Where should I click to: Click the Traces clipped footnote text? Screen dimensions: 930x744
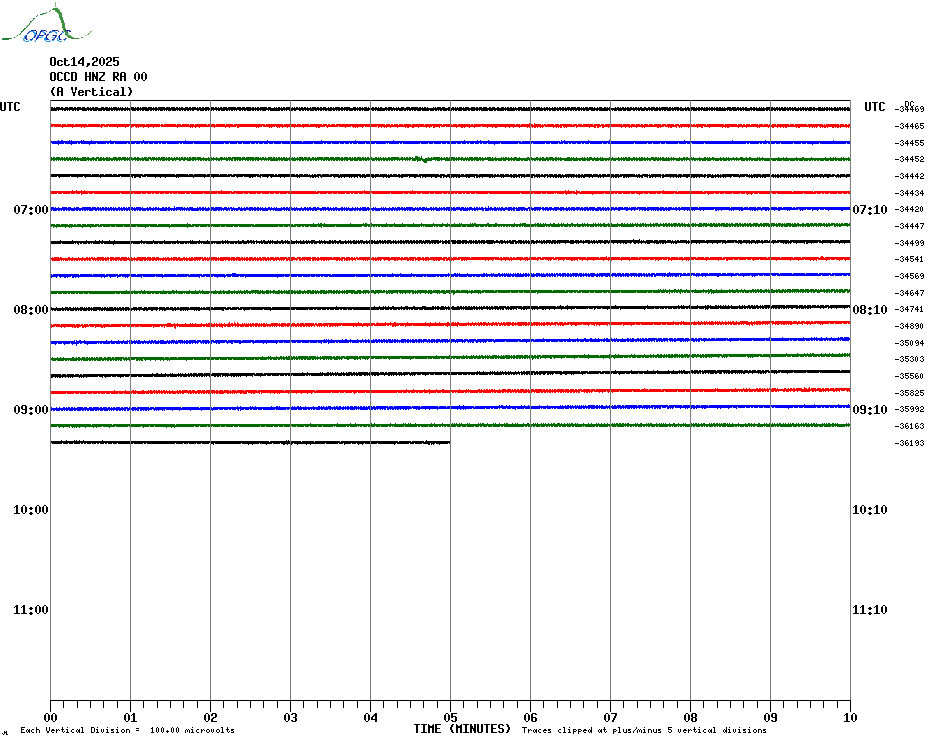[x=644, y=731]
